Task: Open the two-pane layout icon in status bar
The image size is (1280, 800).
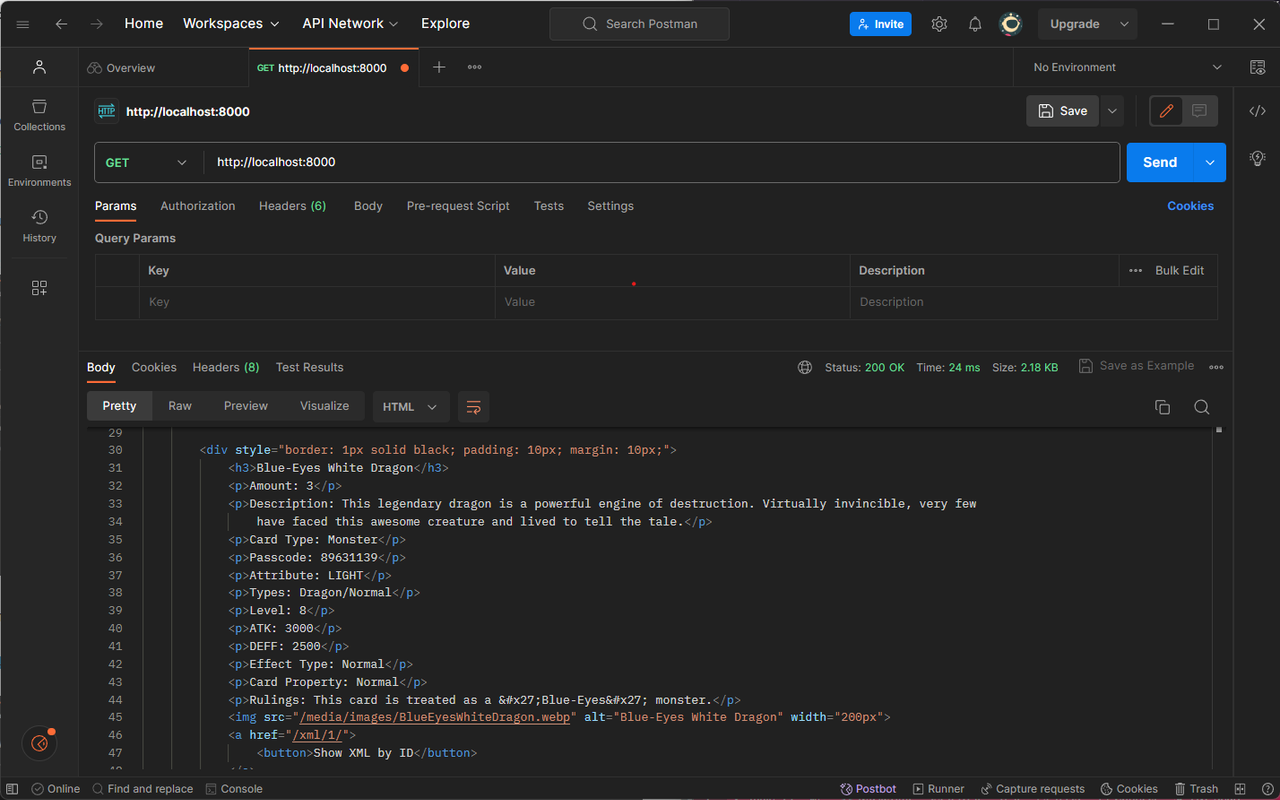Action: pyautogui.click(x=1240, y=789)
